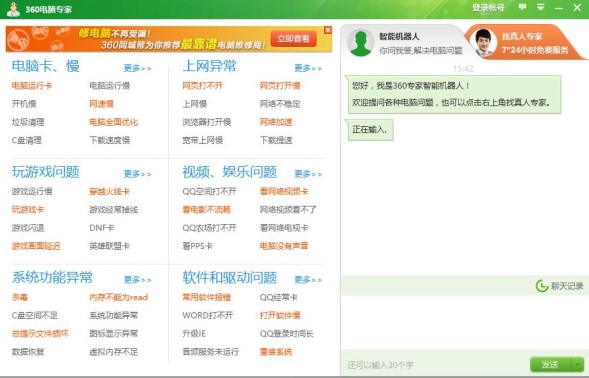Open the 网页打开慢 issue
589x378 pixels.
(x=280, y=86)
